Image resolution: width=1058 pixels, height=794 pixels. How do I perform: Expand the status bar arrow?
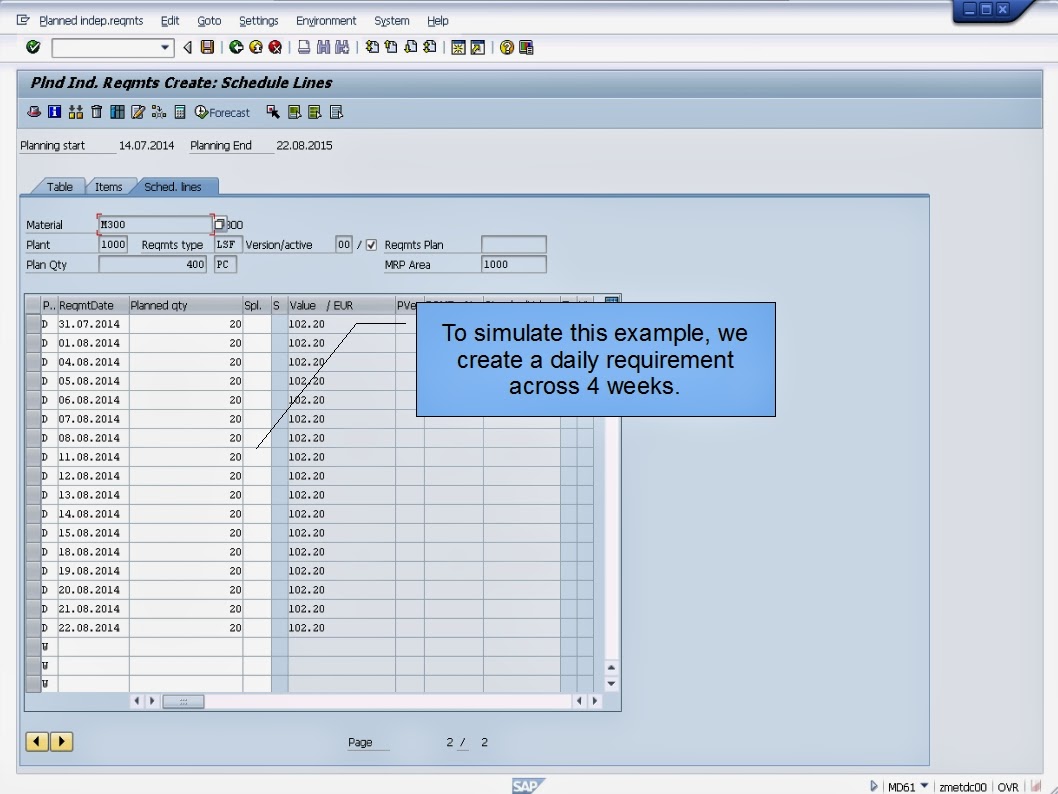coord(872,787)
